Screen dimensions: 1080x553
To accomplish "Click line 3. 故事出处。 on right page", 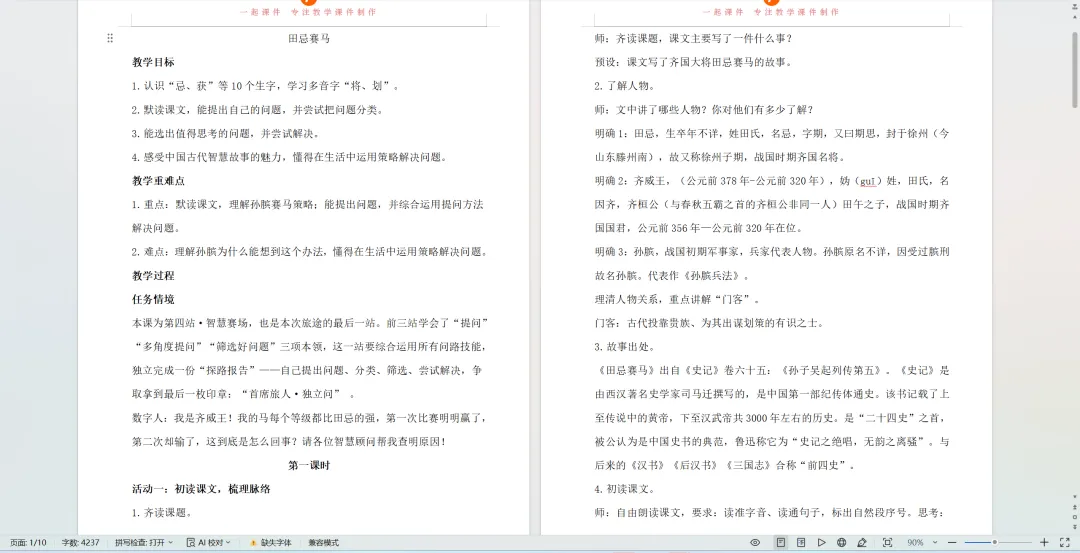I will tap(625, 347).
